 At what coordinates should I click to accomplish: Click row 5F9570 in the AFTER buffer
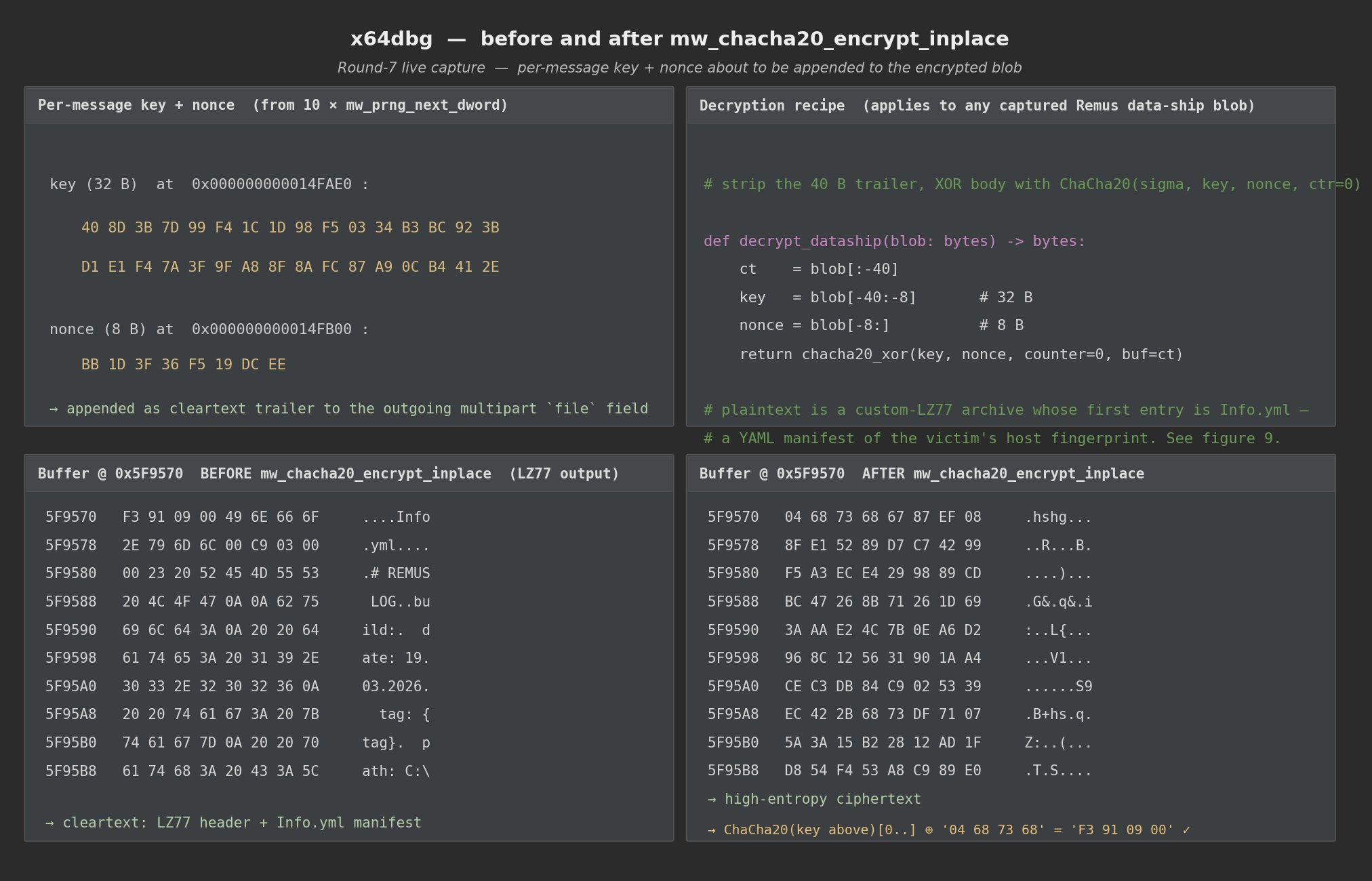point(898,516)
